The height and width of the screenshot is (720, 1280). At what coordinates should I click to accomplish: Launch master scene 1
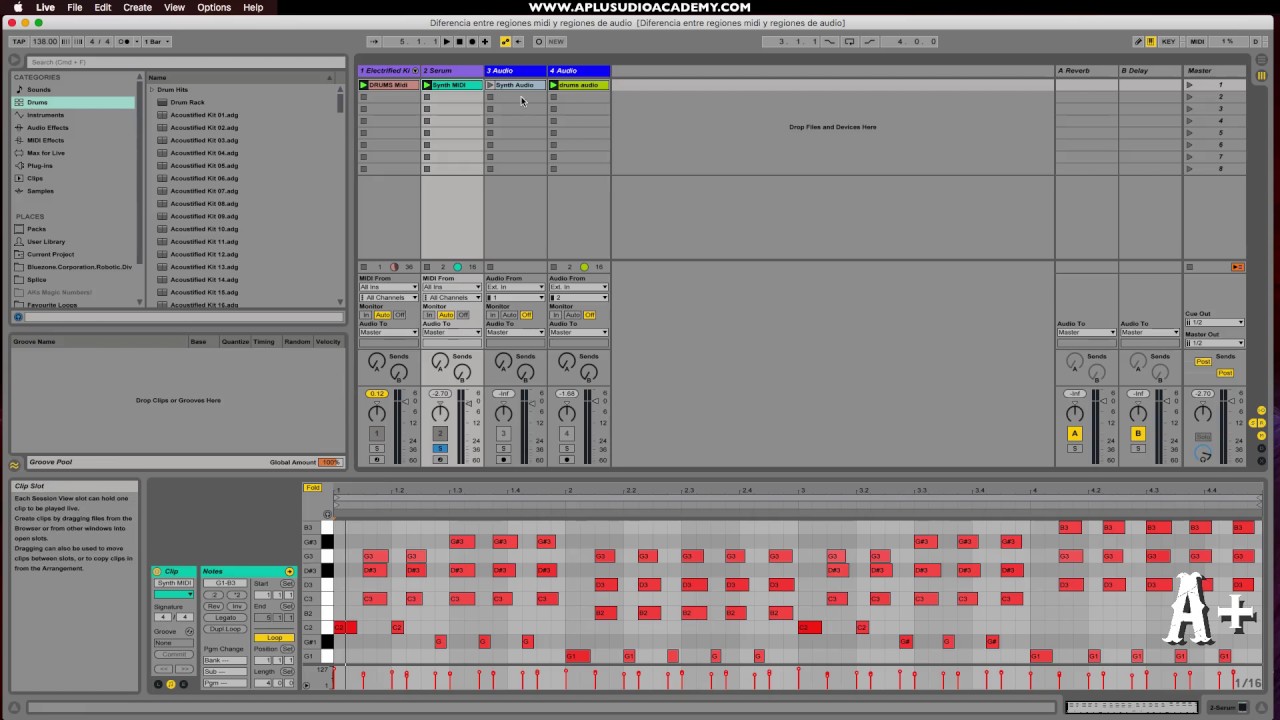(x=1189, y=85)
